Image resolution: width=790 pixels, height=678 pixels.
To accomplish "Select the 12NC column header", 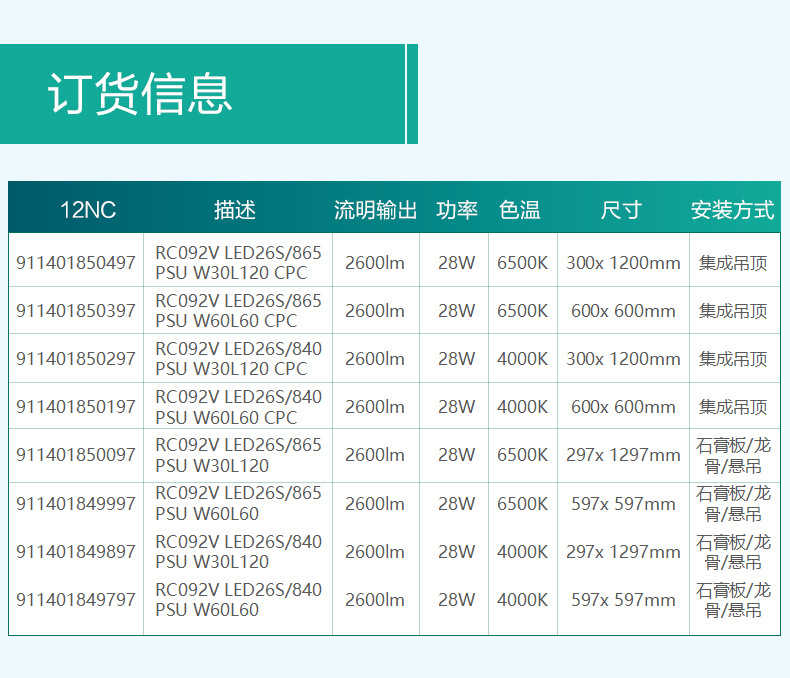I will coord(88,210).
